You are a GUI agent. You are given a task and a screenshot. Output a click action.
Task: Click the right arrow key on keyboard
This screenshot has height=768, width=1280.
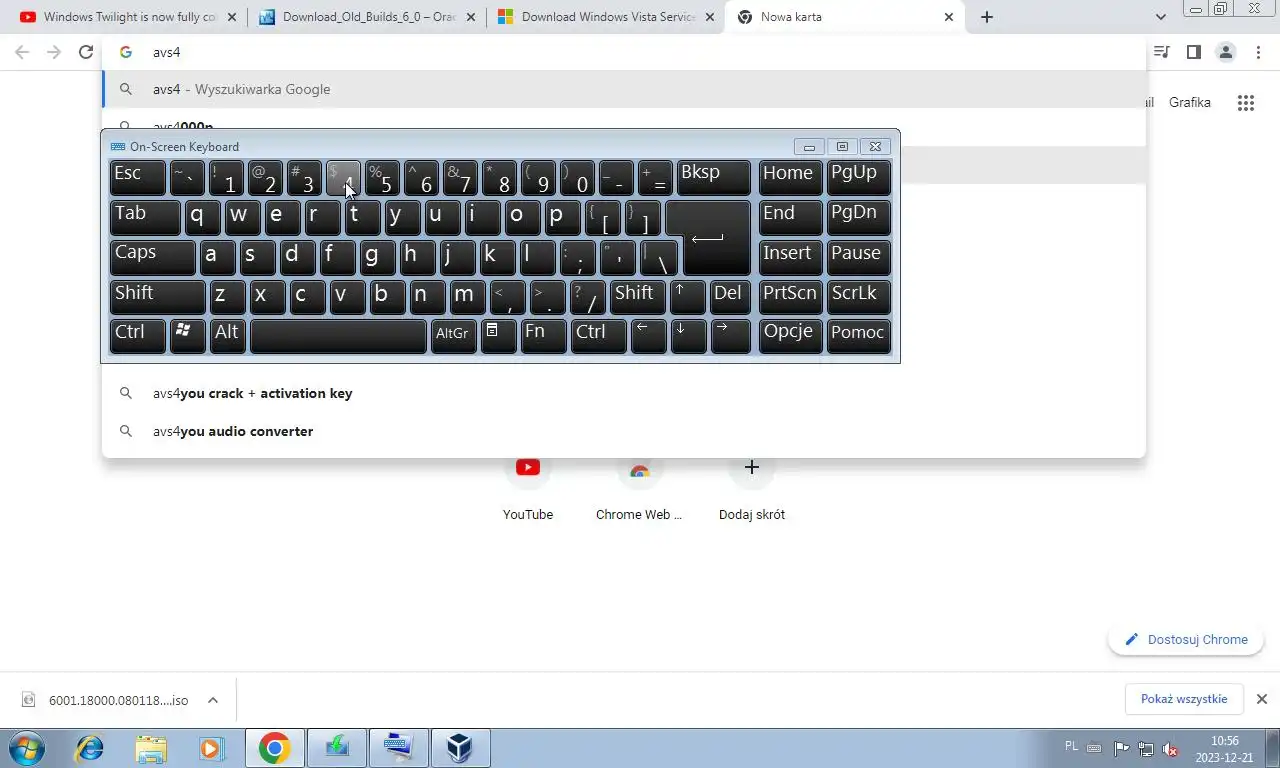[x=730, y=335]
